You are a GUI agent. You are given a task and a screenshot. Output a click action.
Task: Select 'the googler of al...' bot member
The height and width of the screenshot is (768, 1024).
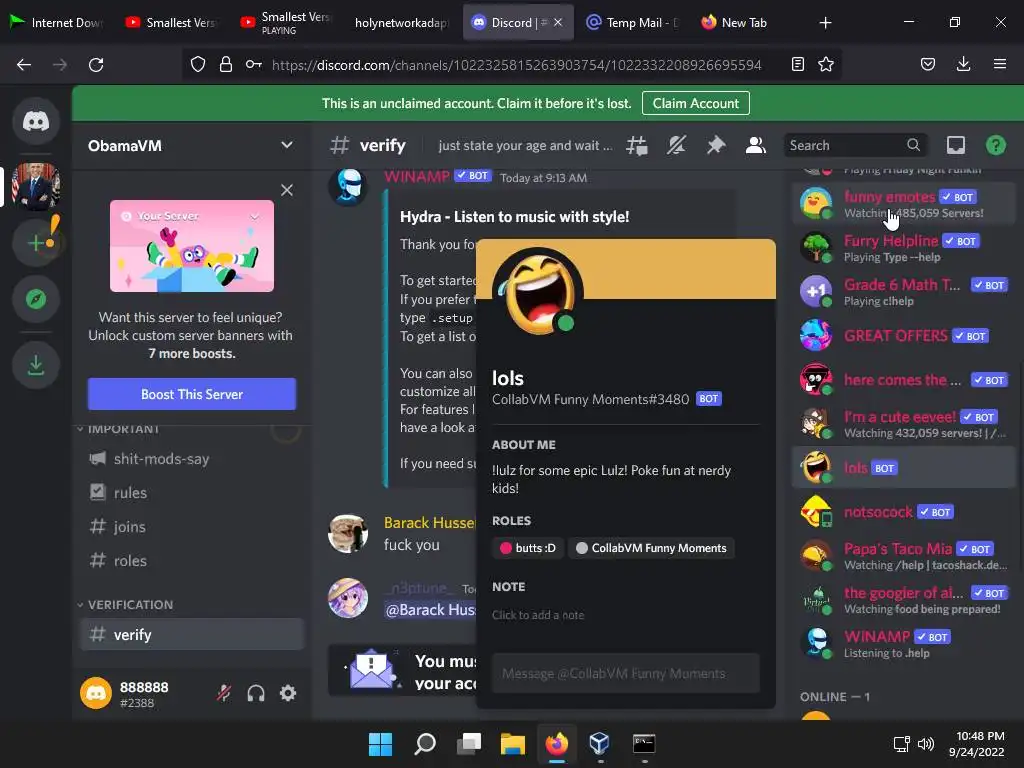click(x=904, y=600)
